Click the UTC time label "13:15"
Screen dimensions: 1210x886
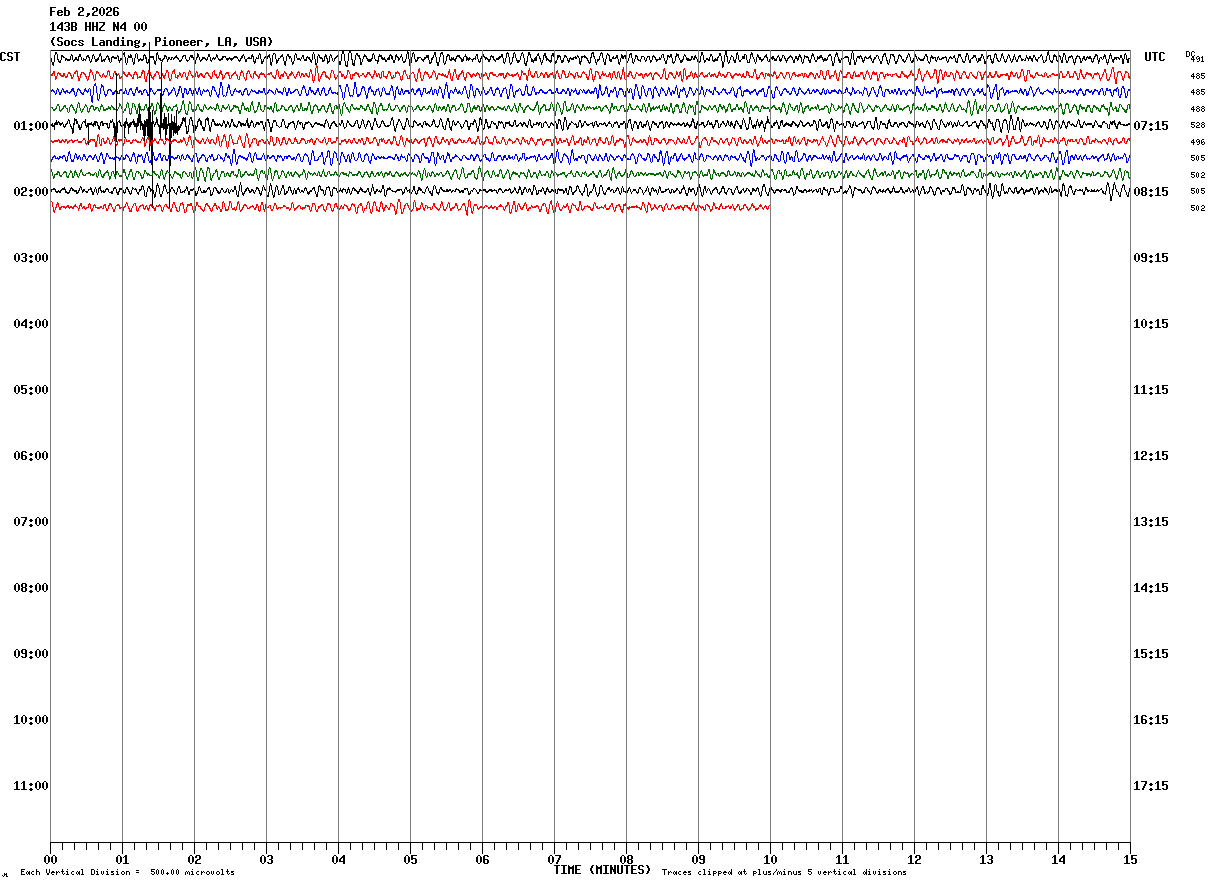[x=1151, y=522]
